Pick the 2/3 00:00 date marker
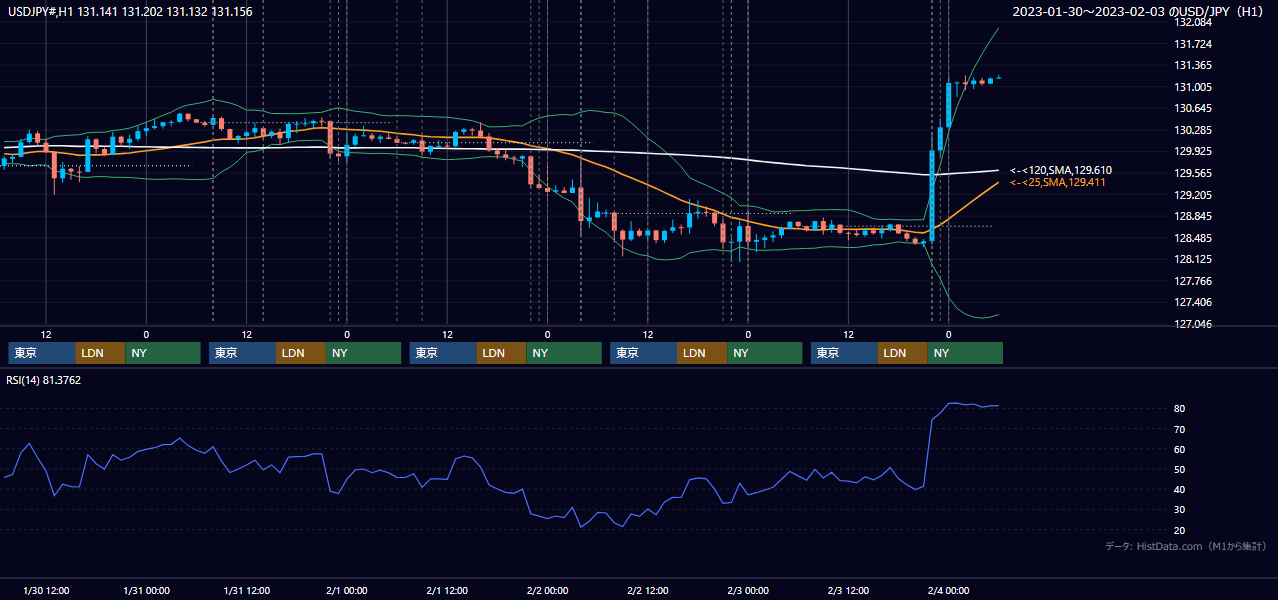This screenshot has width=1278, height=600. 748,590
